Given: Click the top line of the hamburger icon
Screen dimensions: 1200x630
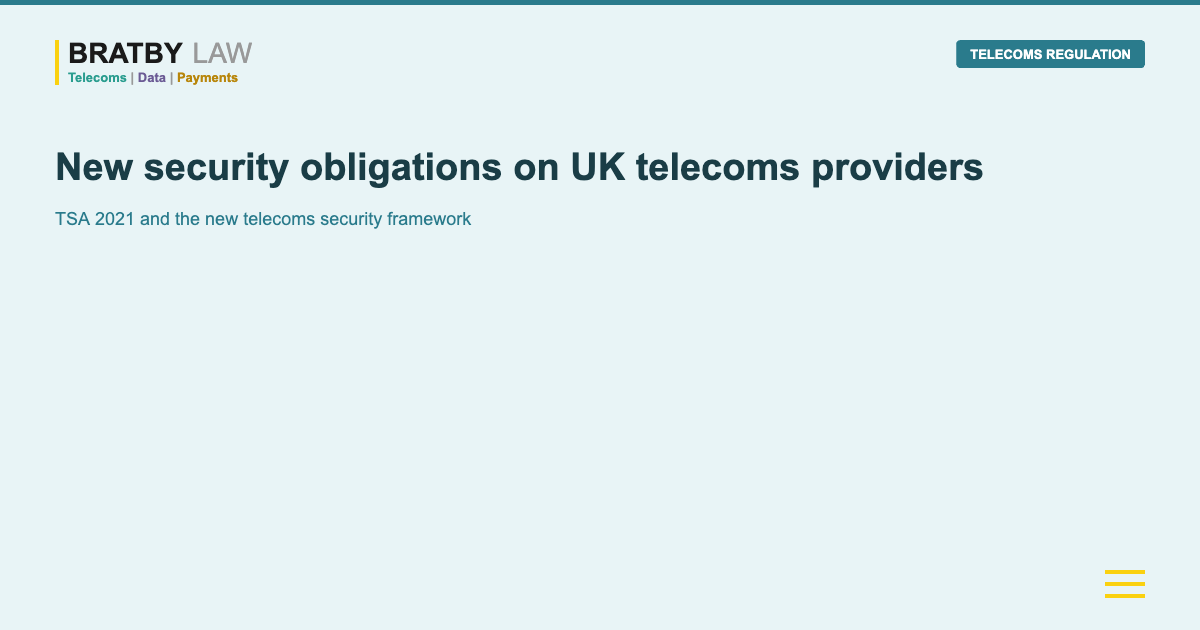Looking at the screenshot, I should tap(1125, 572).
